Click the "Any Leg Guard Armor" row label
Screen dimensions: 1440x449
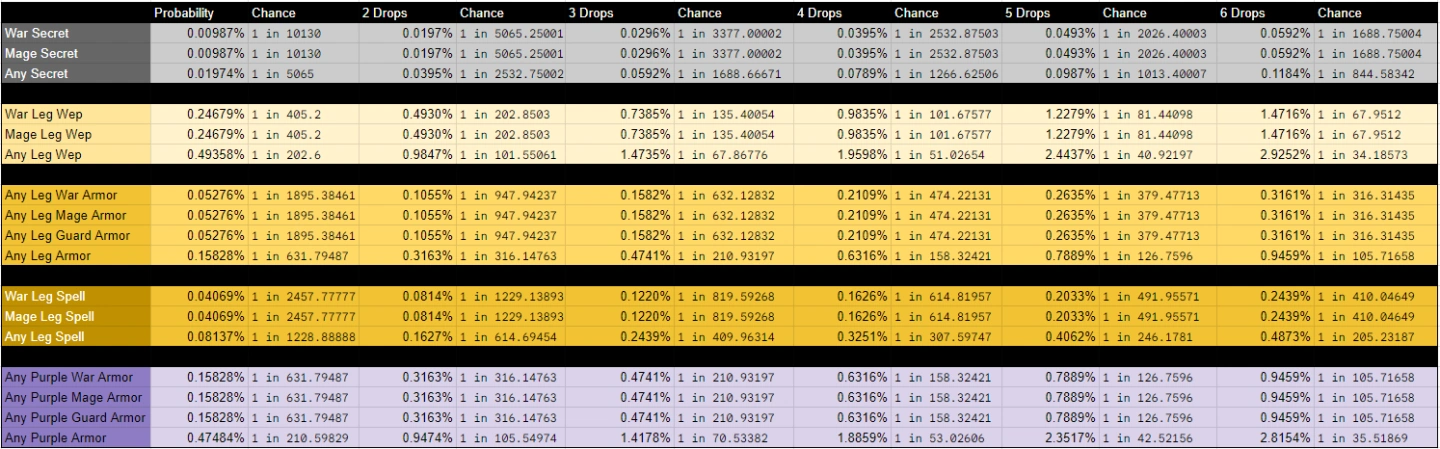coord(76,235)
